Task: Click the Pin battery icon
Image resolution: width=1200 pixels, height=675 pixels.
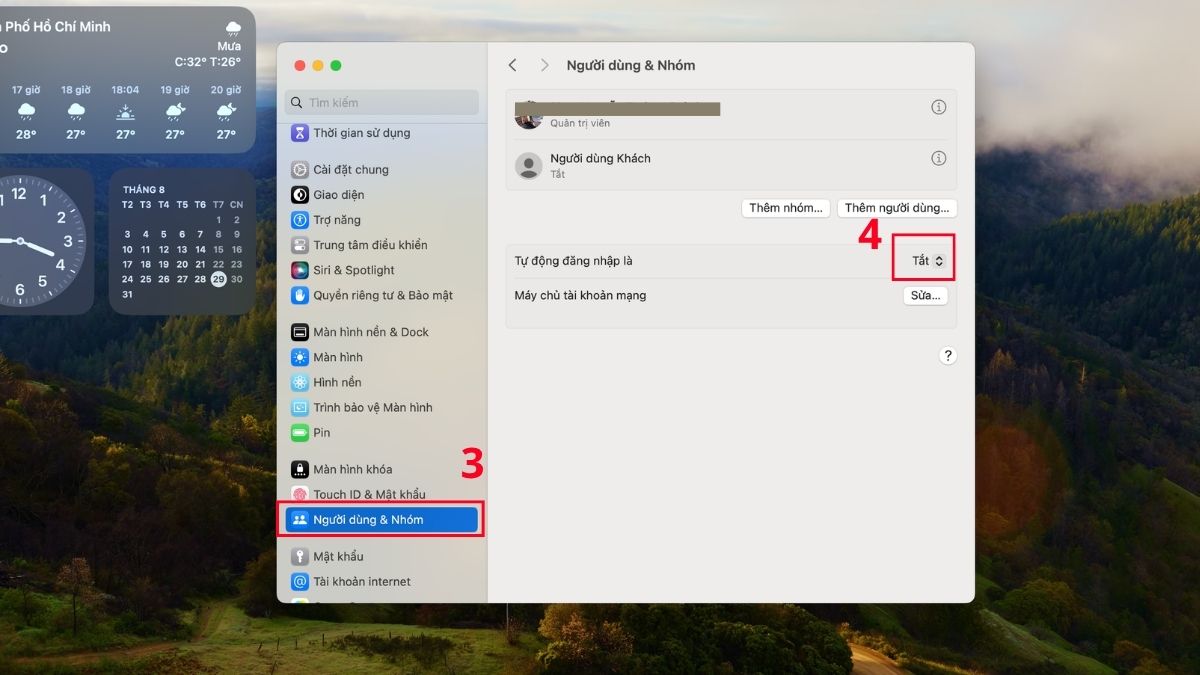Action: point(299,433)
